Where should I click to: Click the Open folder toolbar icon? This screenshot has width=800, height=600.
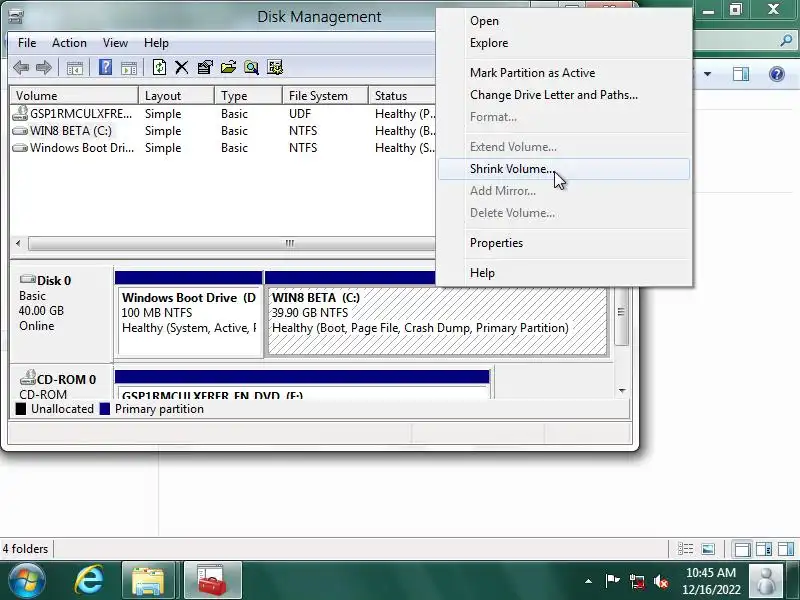point(228,67)
